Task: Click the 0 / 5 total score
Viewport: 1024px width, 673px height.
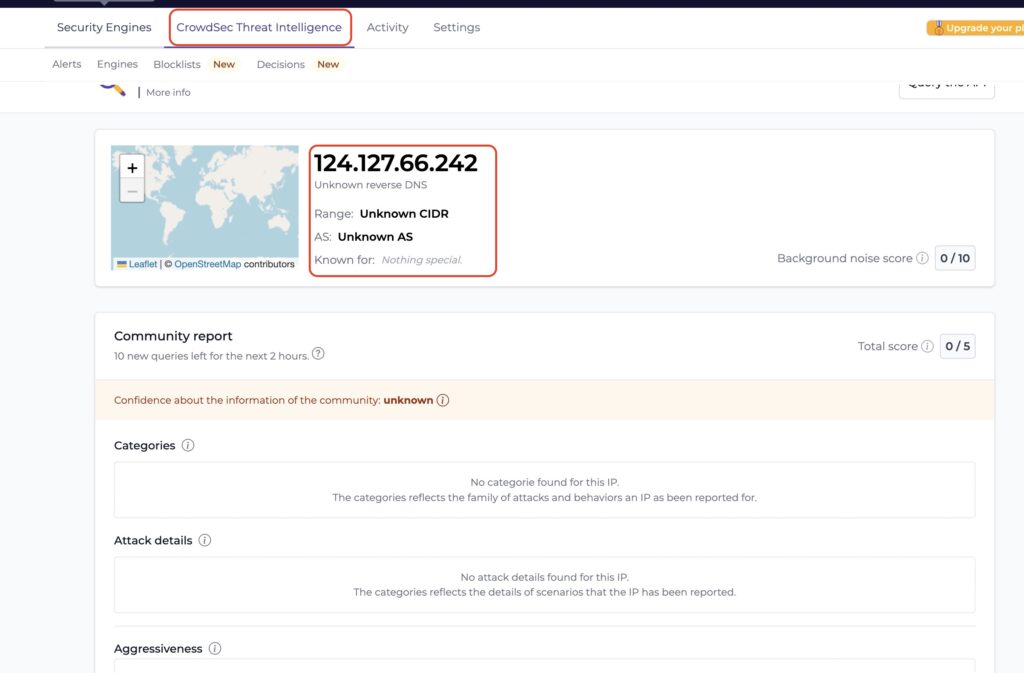Action: pyautogui.click(x=957, y=346)
